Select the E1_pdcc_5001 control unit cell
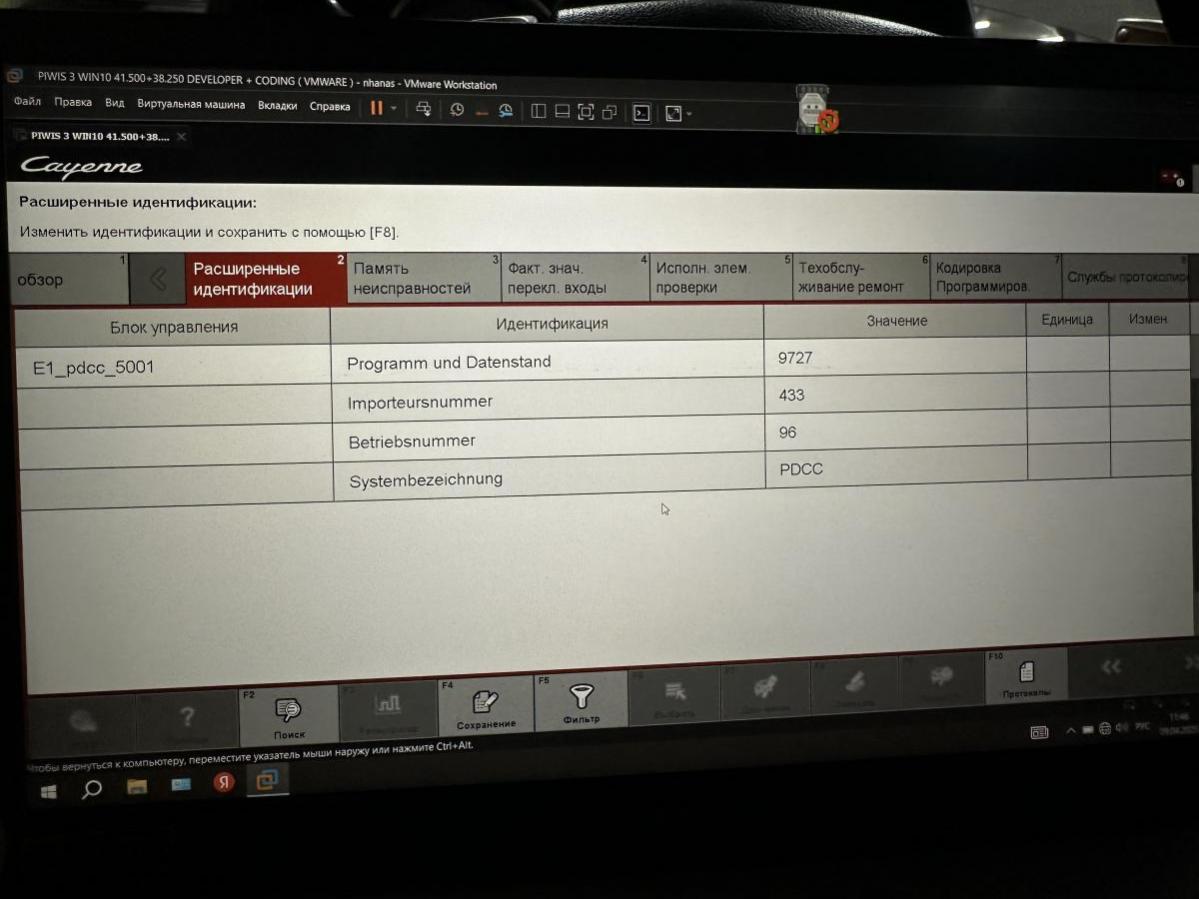This screenshot has width=1199, height=899. click(94, 368)
